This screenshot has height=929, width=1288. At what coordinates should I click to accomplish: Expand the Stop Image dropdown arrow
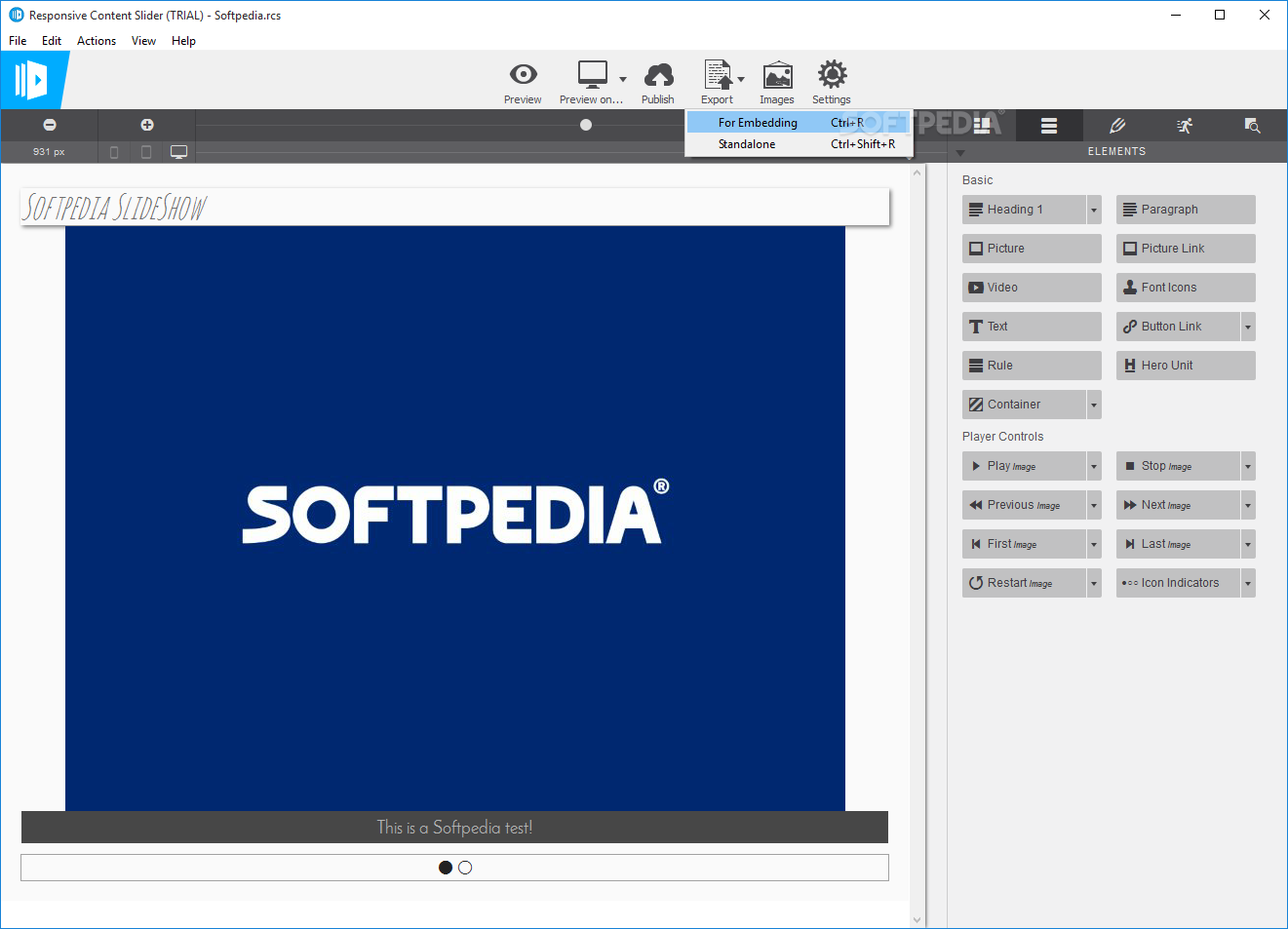[x=1248, y=466]
